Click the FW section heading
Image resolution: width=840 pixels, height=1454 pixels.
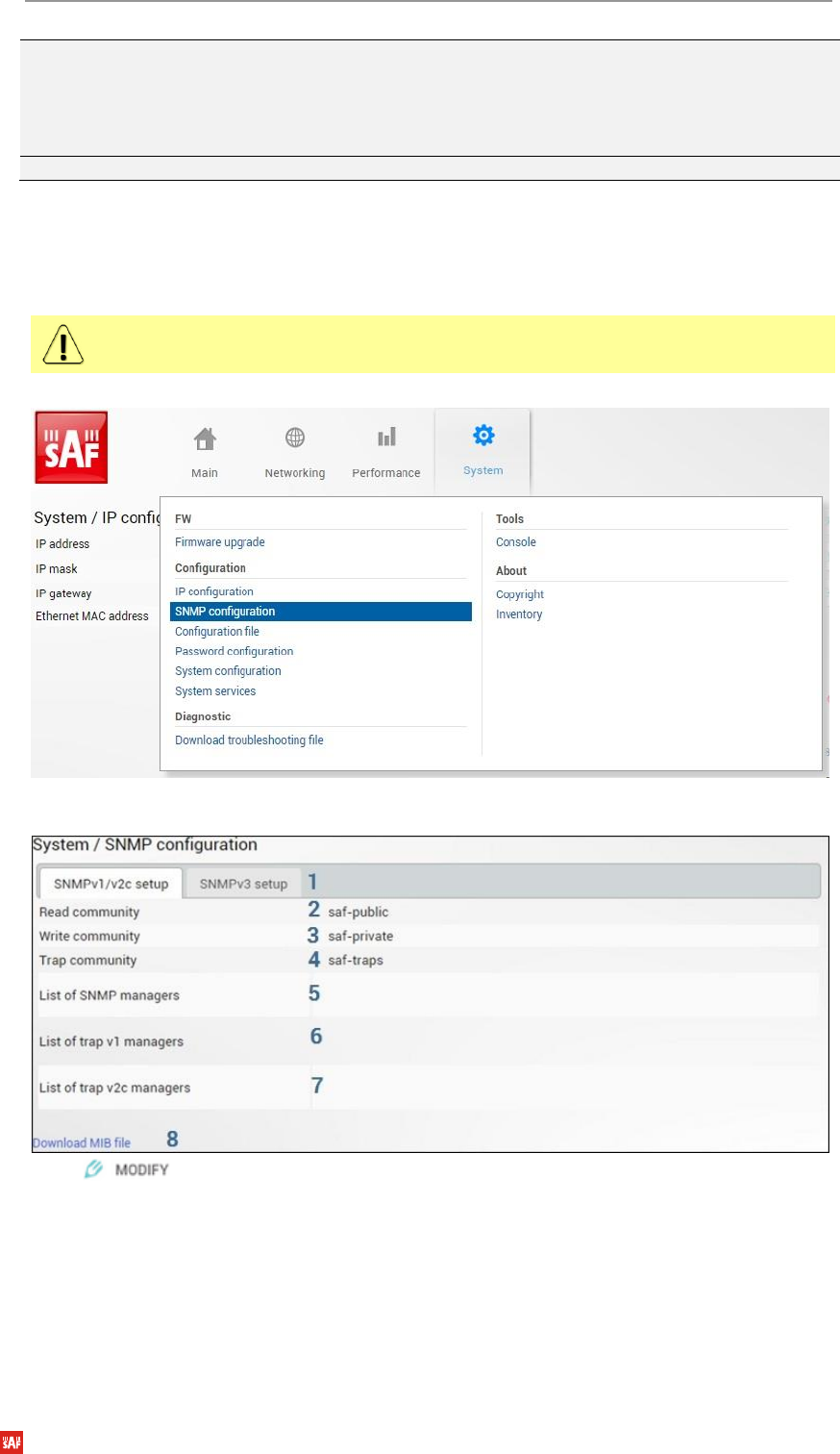click(x=183, y=519)
